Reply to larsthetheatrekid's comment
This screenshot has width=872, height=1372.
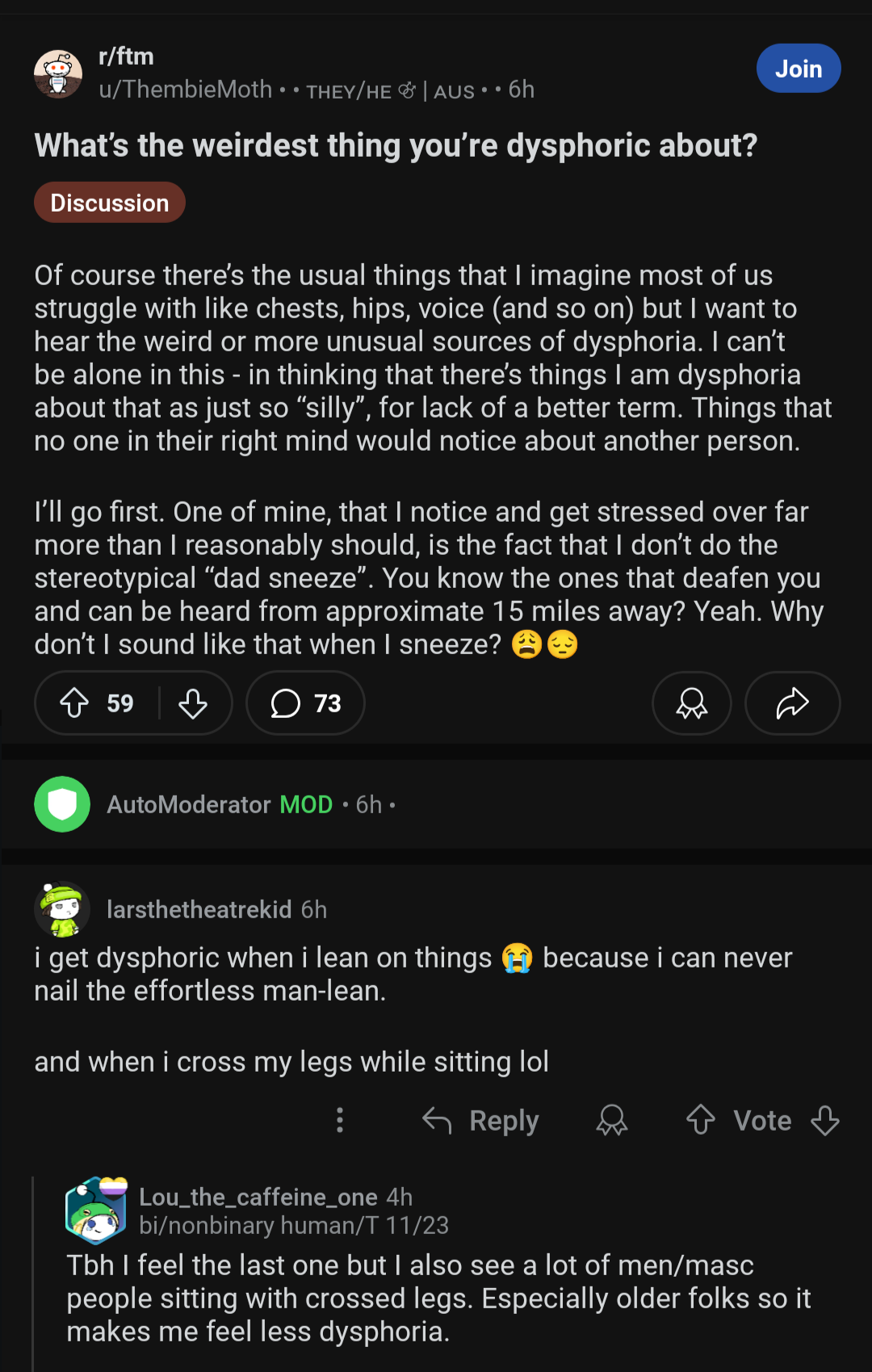pyautogui.click(x=480, y=1120)
